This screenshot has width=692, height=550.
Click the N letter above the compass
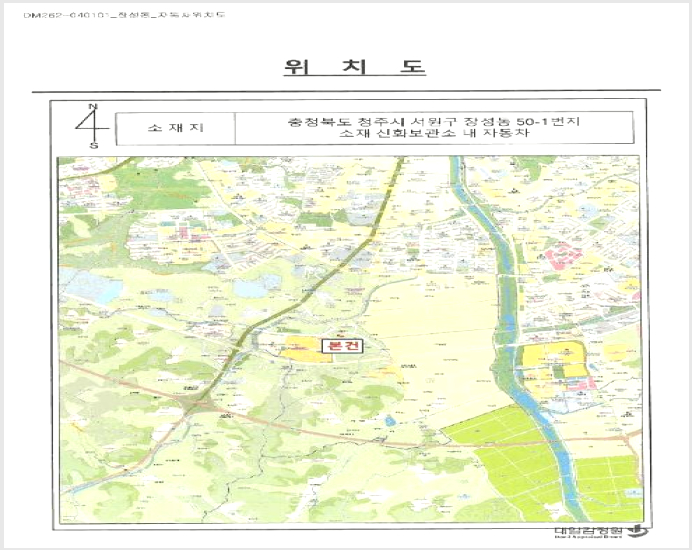tap(93, 106)
